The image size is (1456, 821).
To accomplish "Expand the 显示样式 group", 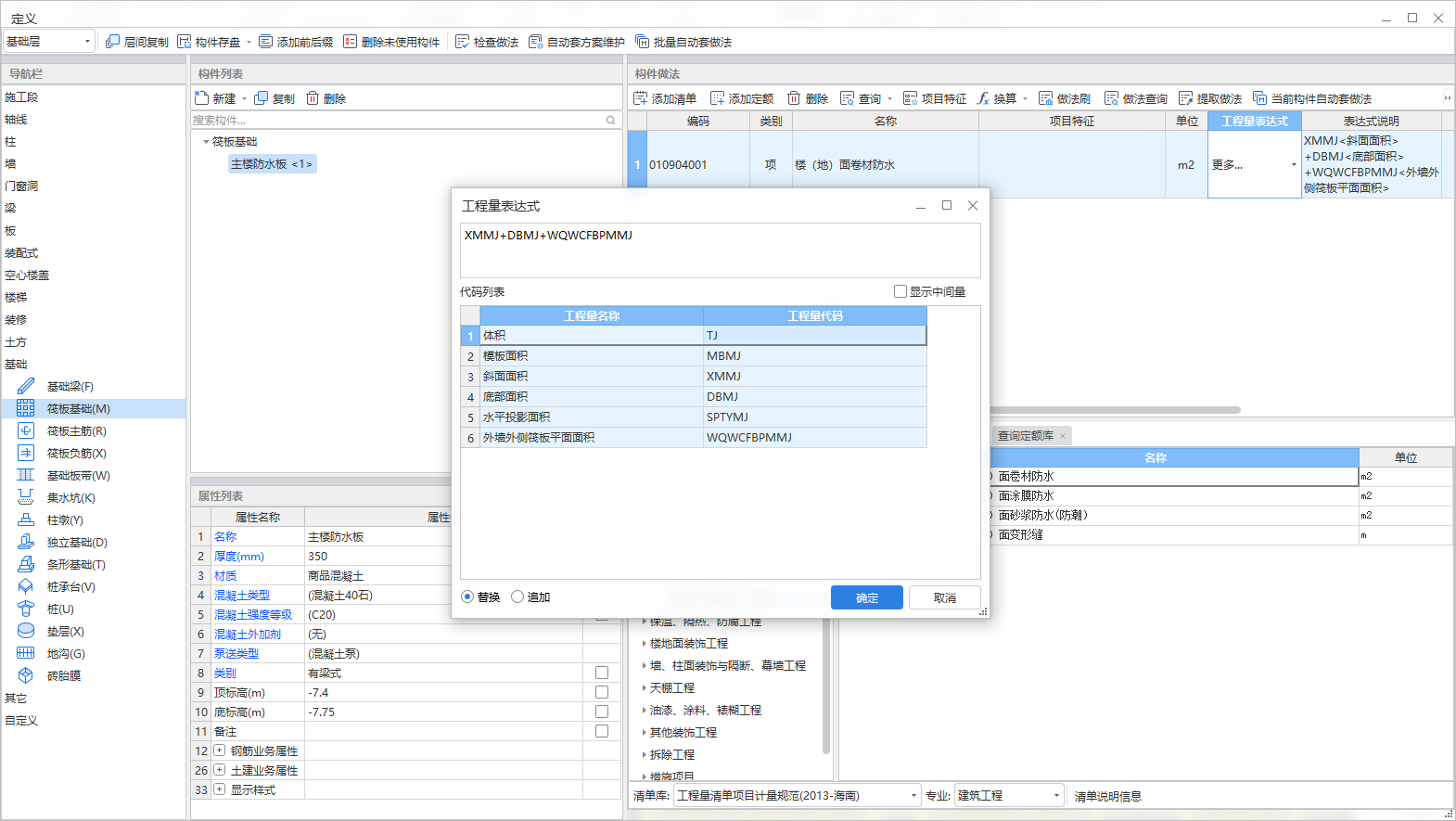I will (x=219, y=789).
